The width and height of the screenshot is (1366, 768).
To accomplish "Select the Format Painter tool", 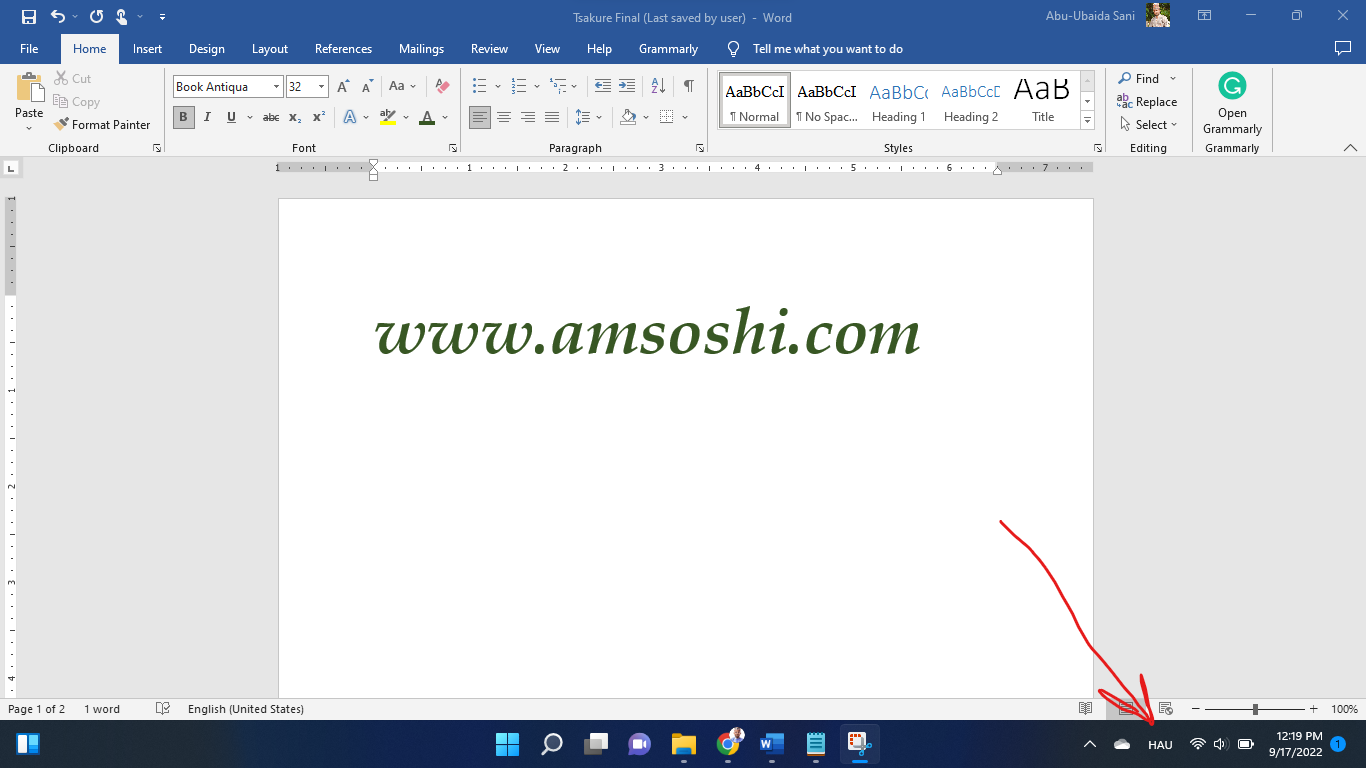I will pyautogui.click(x=101, y=125).
